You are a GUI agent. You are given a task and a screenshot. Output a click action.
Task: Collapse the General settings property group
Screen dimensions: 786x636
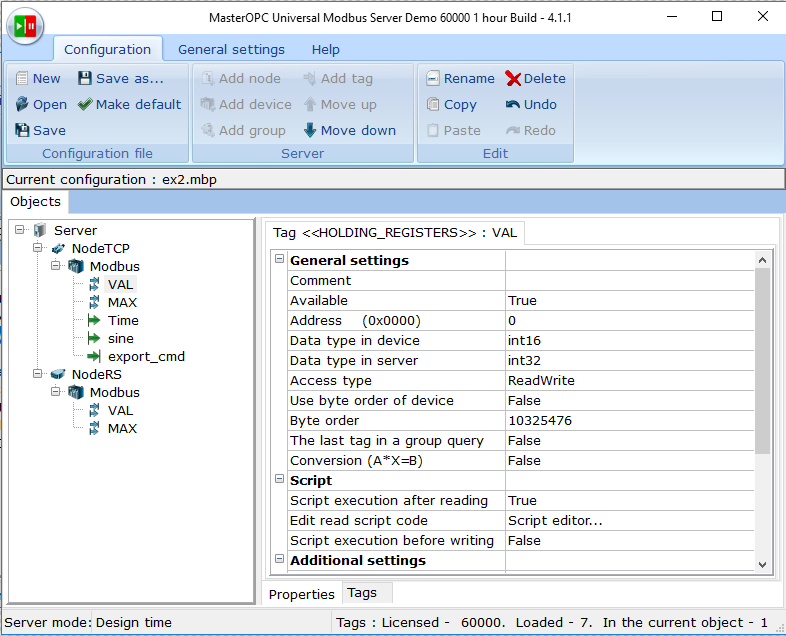tap(280, 259)
